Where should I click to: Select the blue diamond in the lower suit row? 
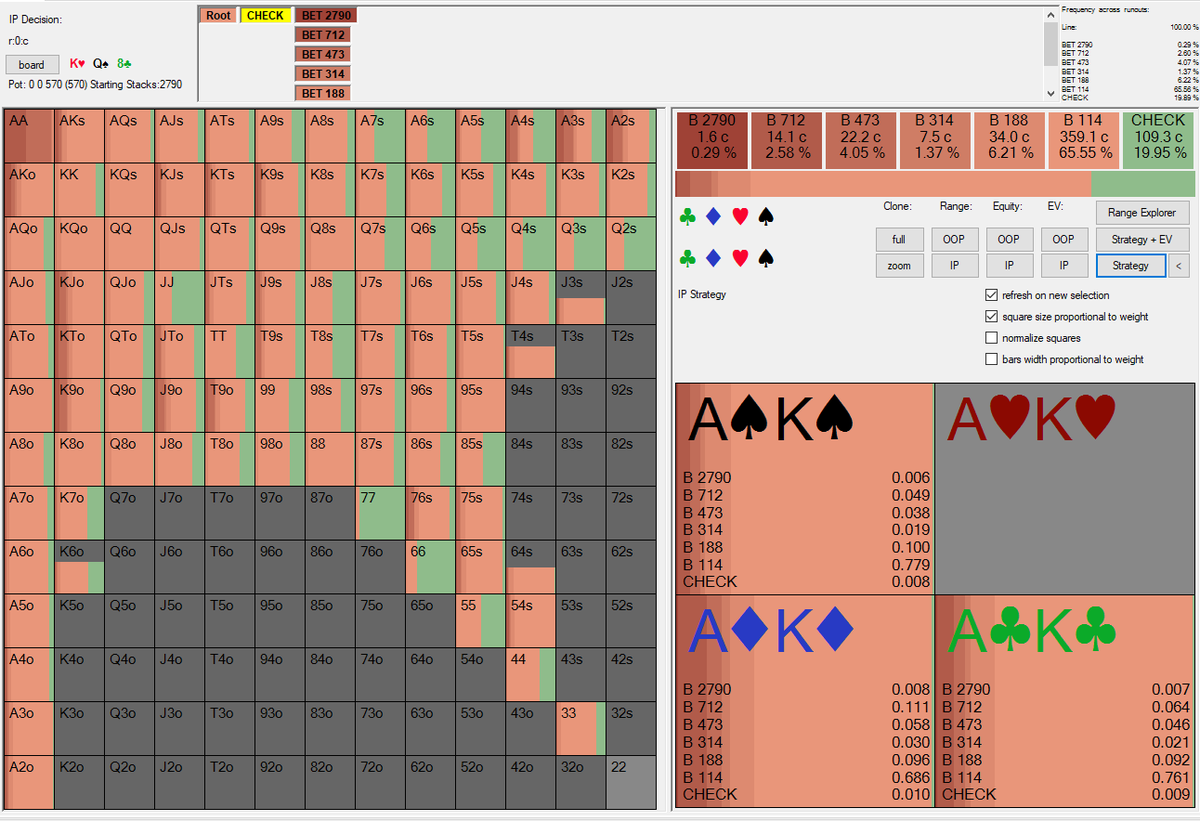[x=713, y=258]
